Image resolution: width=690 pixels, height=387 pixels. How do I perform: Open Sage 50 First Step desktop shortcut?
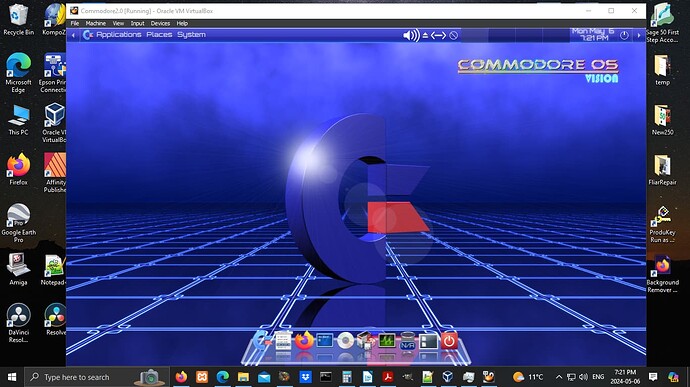coord(662,23)
